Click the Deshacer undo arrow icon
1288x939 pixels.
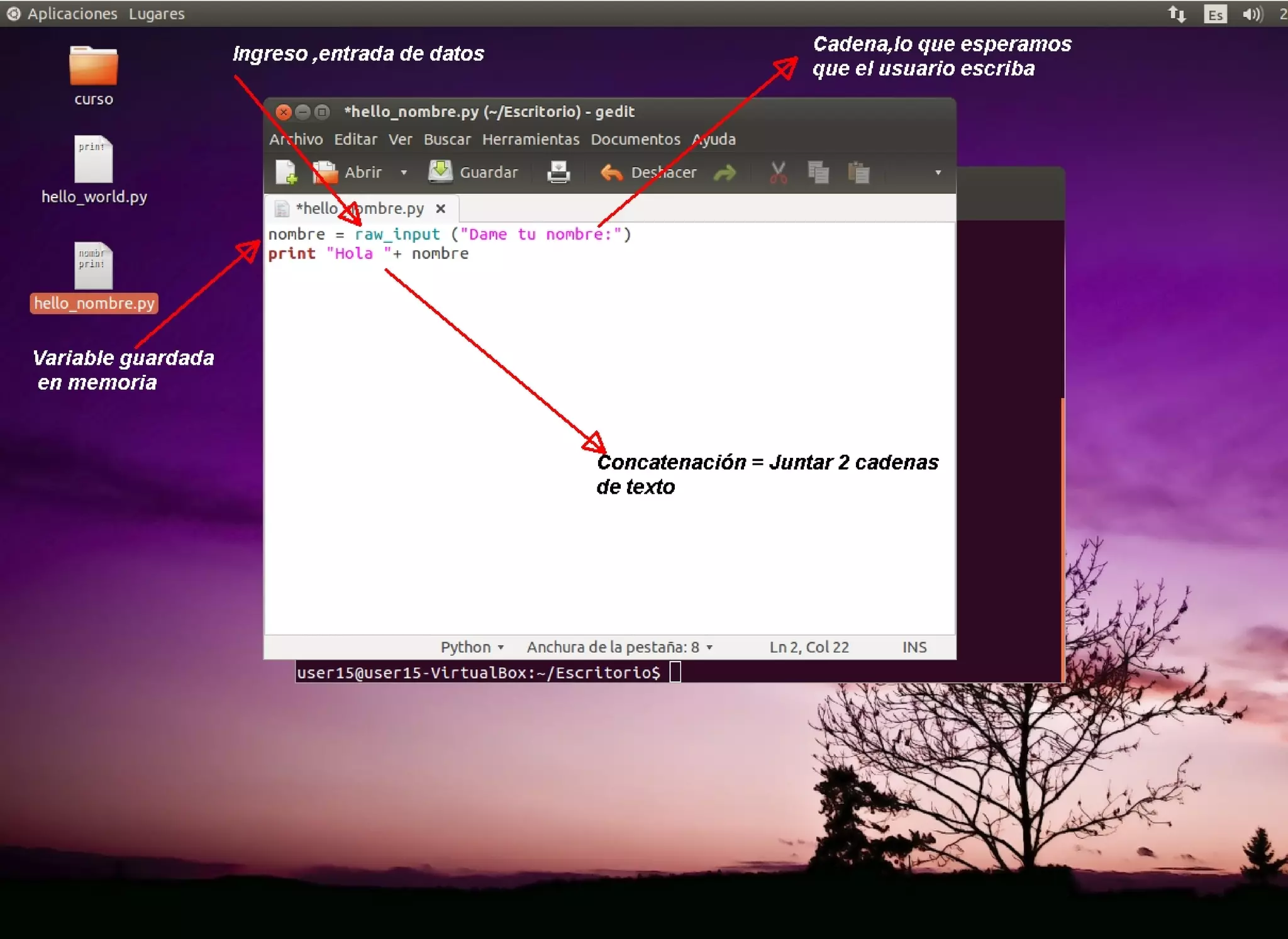611,172
